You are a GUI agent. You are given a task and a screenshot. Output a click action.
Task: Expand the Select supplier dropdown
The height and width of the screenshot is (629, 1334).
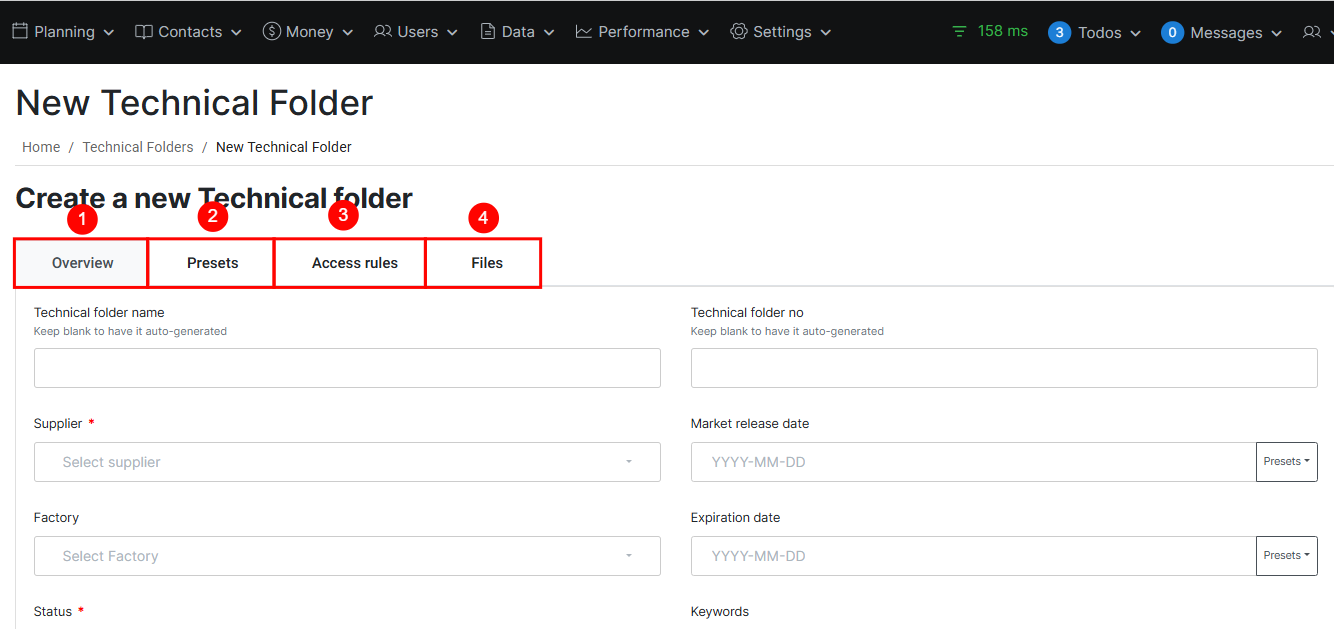coord(347,462)
